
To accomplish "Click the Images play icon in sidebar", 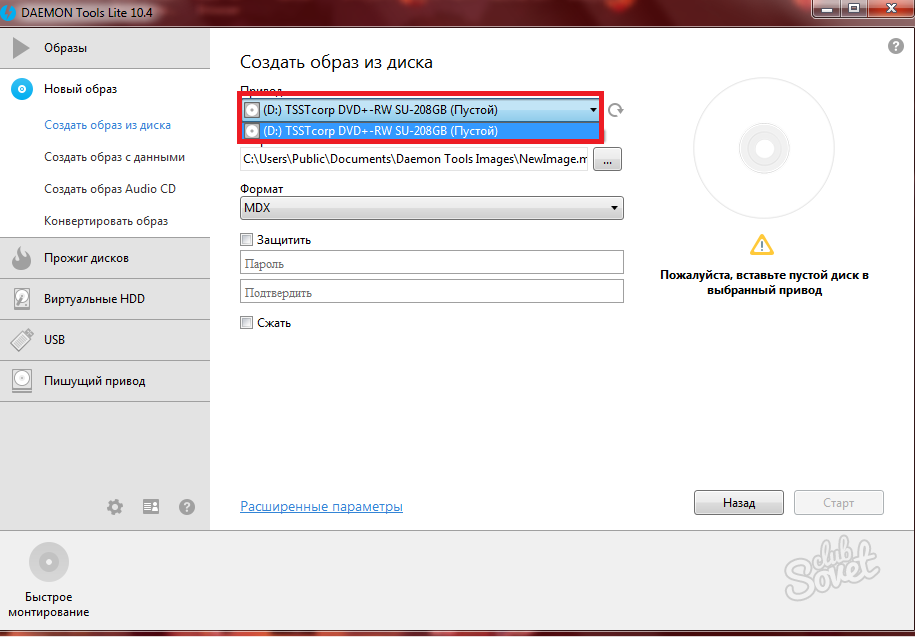I will tap(22, 48).
